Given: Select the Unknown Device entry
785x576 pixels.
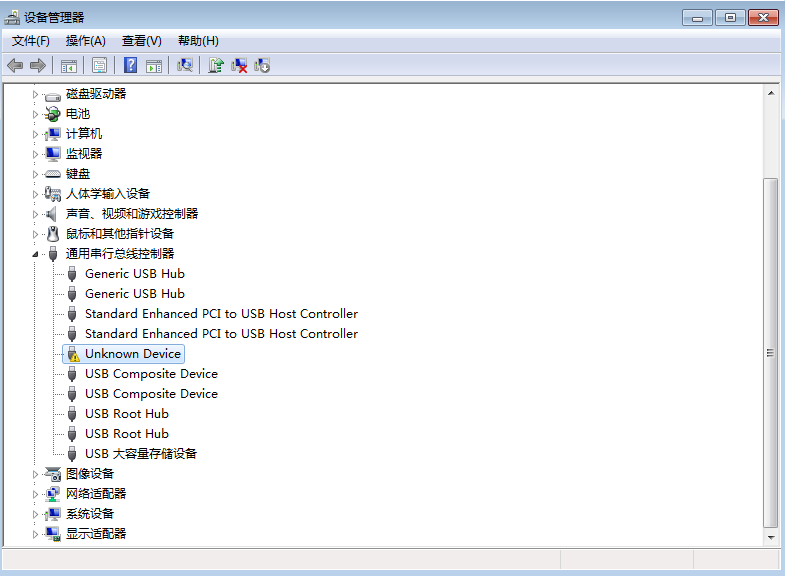Looking at the screenshot, I should (133, 354).
